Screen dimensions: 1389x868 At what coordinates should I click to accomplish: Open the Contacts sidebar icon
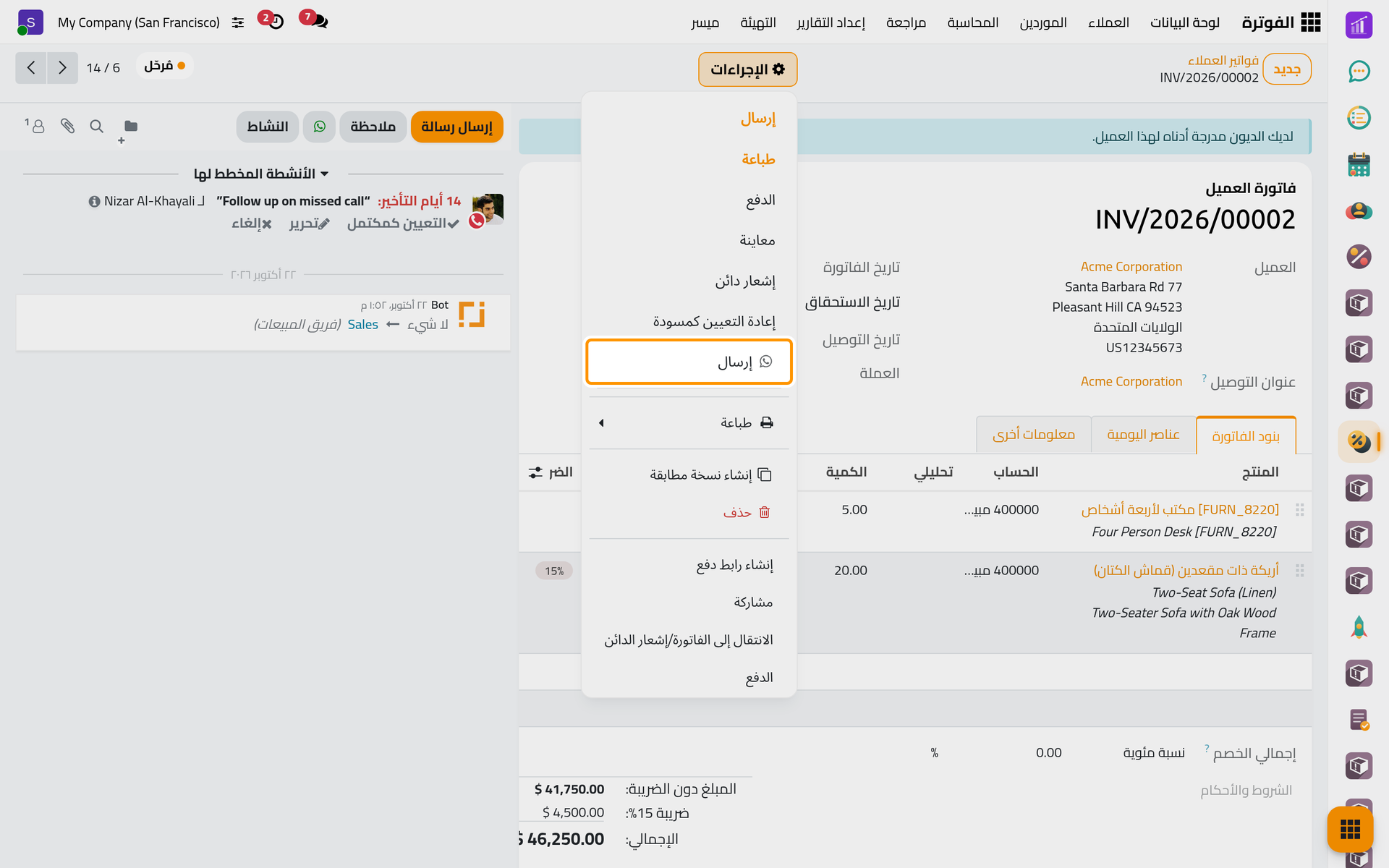click(x=1359, y=210)
